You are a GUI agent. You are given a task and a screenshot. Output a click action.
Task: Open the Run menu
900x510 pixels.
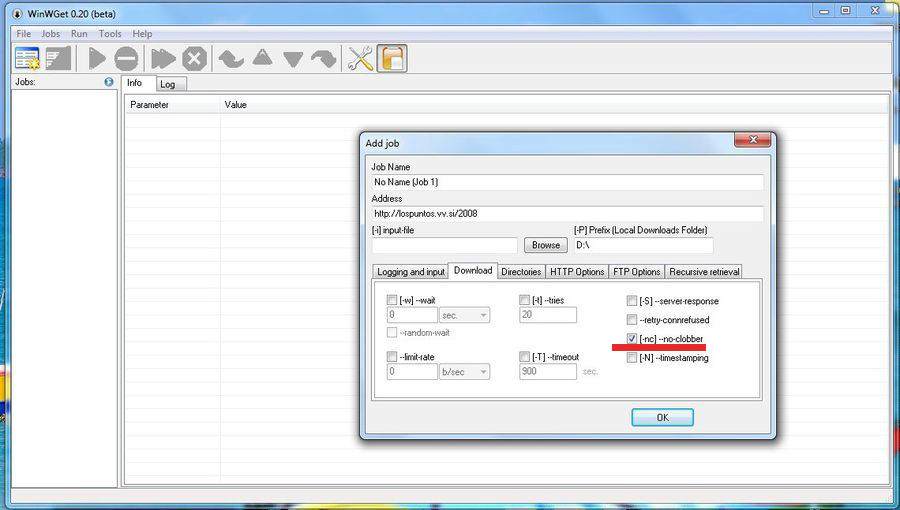click(x=79, y=34)
